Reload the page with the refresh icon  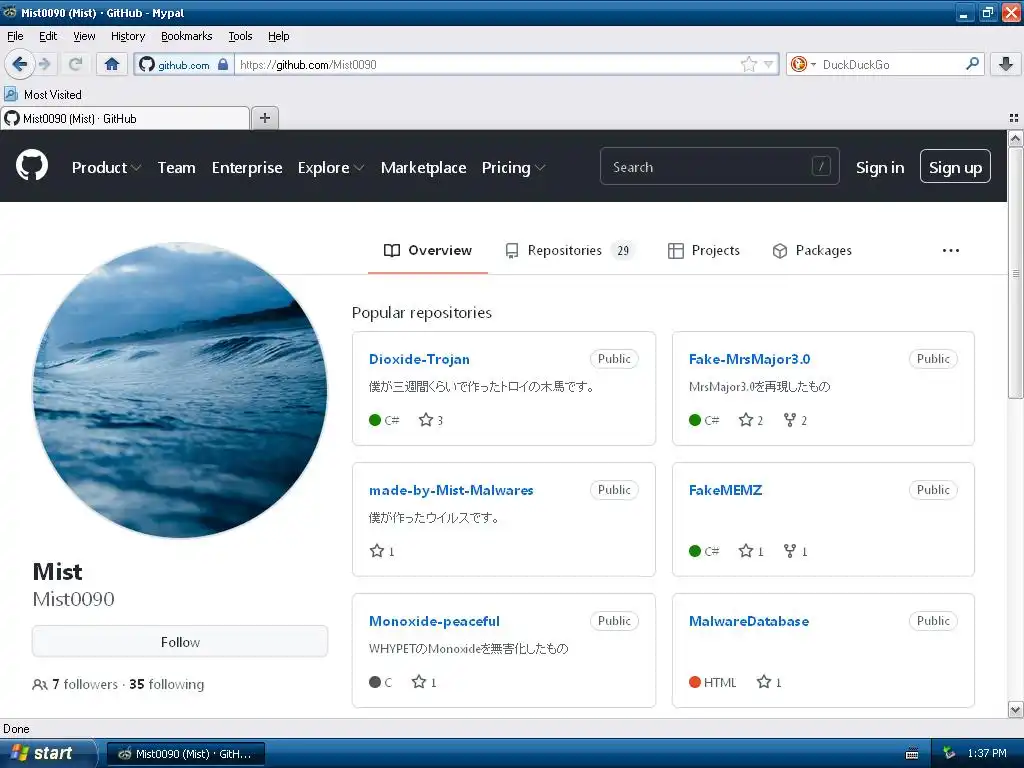point(76,64)
